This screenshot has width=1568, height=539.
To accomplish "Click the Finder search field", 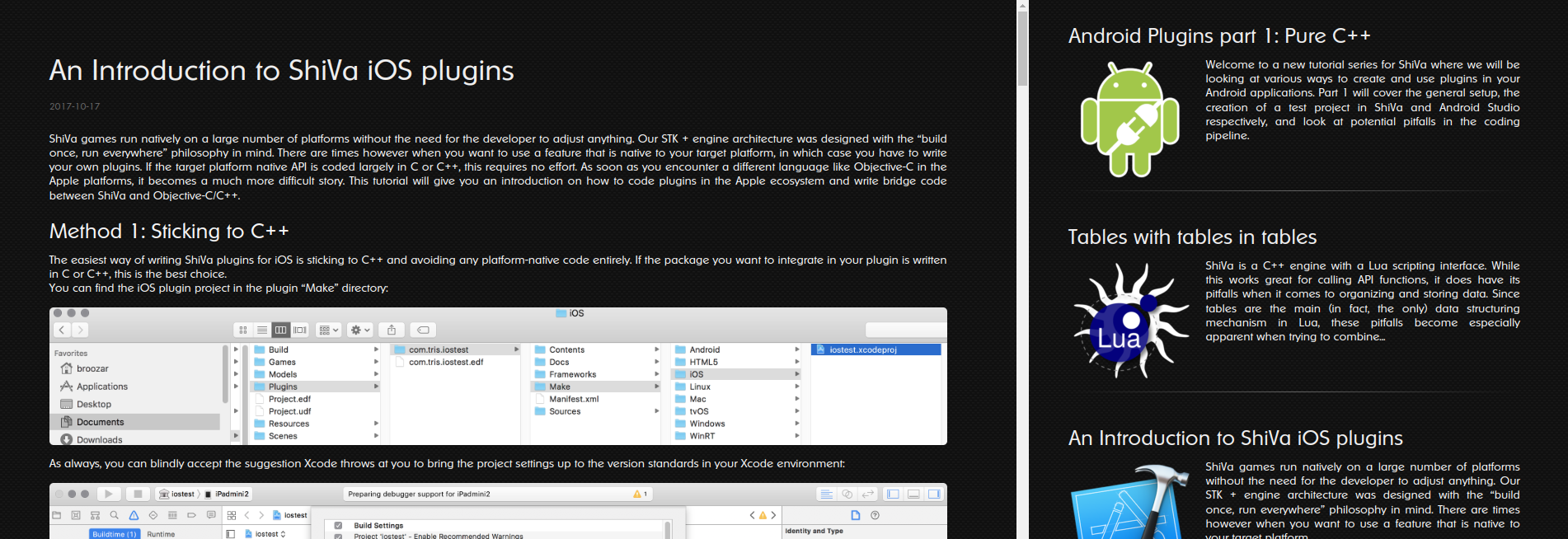I will (904, 330).
